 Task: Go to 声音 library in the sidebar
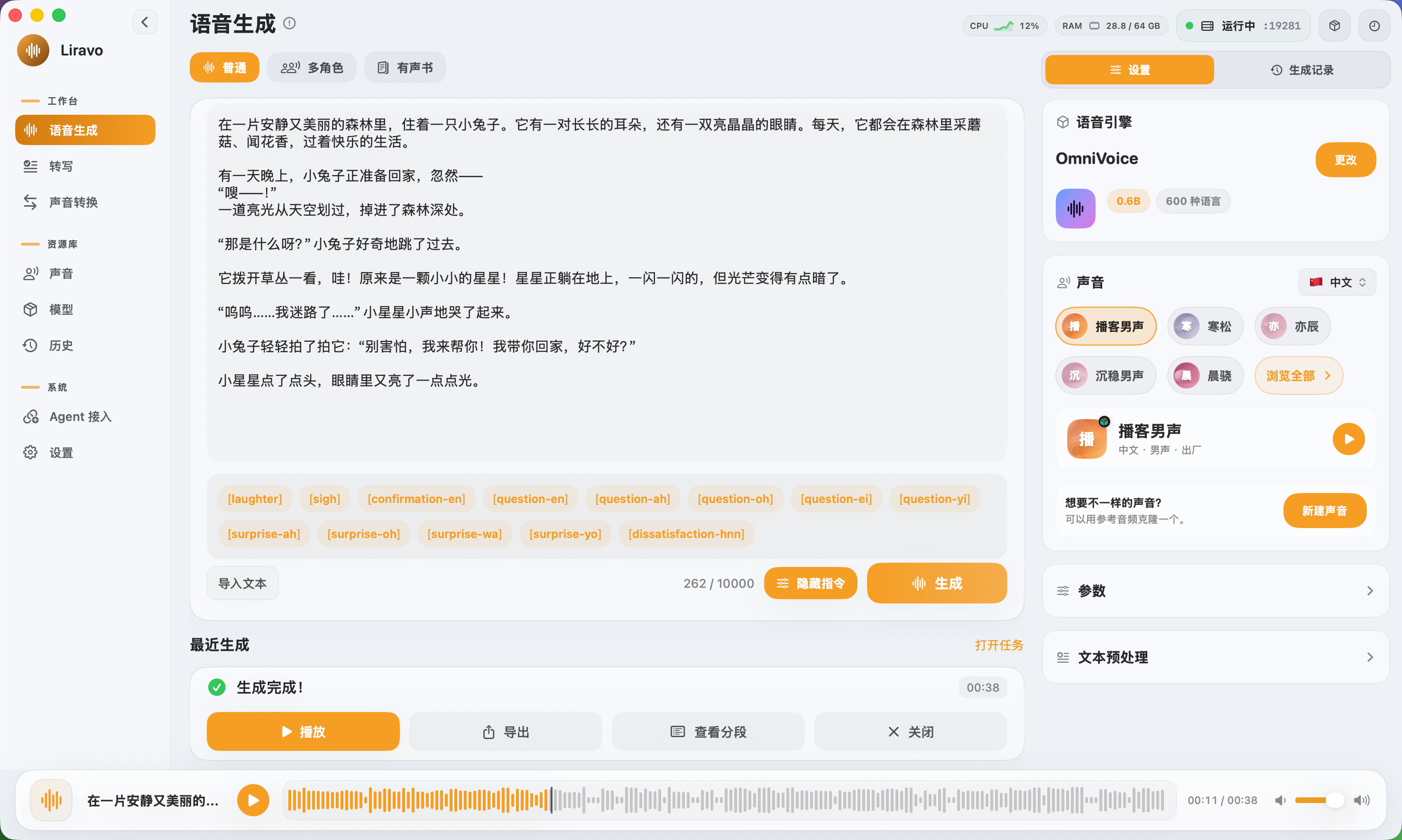pyautogui.click(x=85, y=274)
